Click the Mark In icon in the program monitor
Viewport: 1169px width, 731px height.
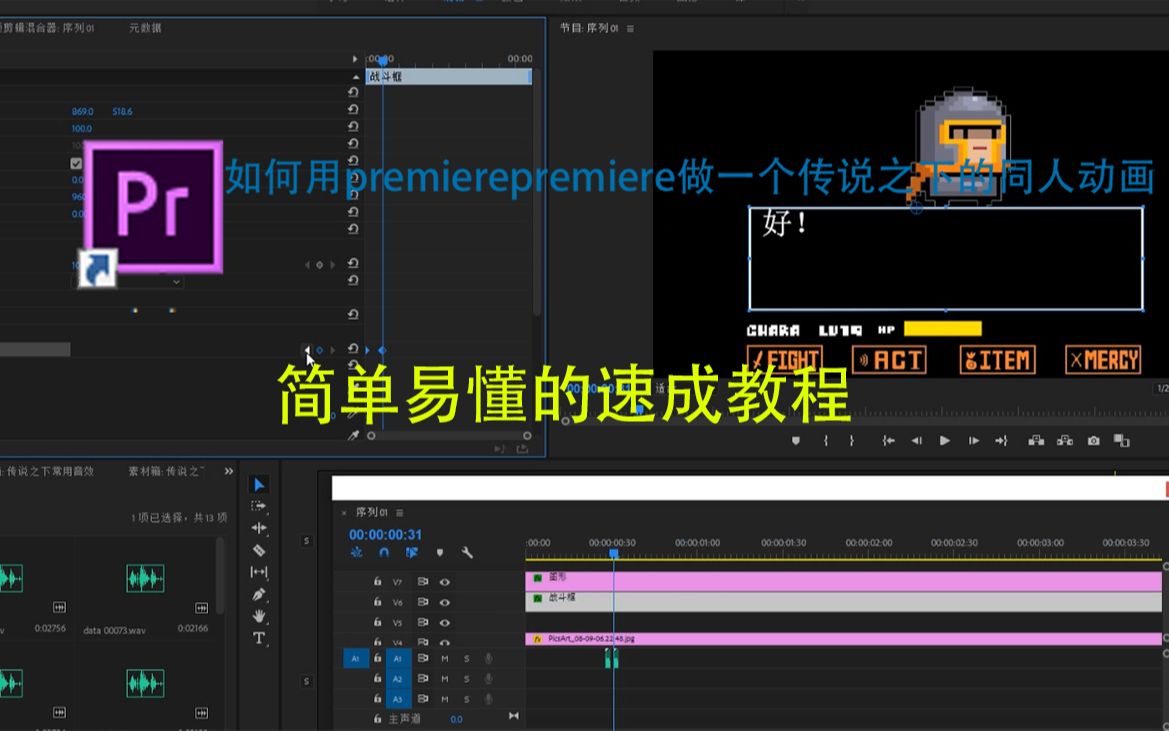click(826, 441)
